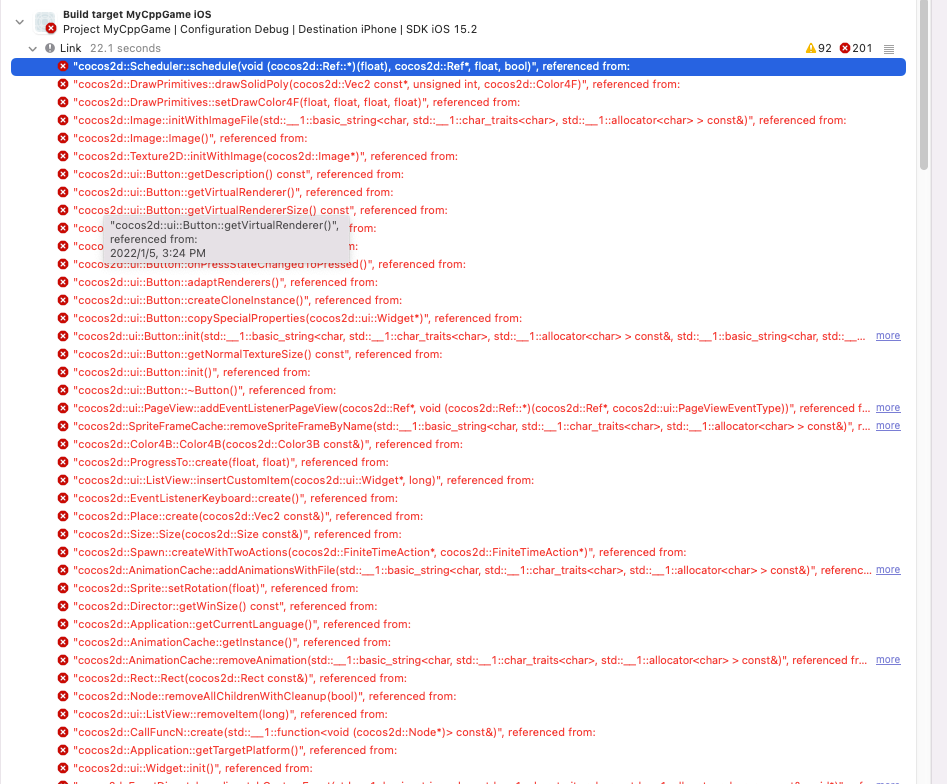Collapse the Link step disclosure chevron
947x784 pixels.
[33, 48]
